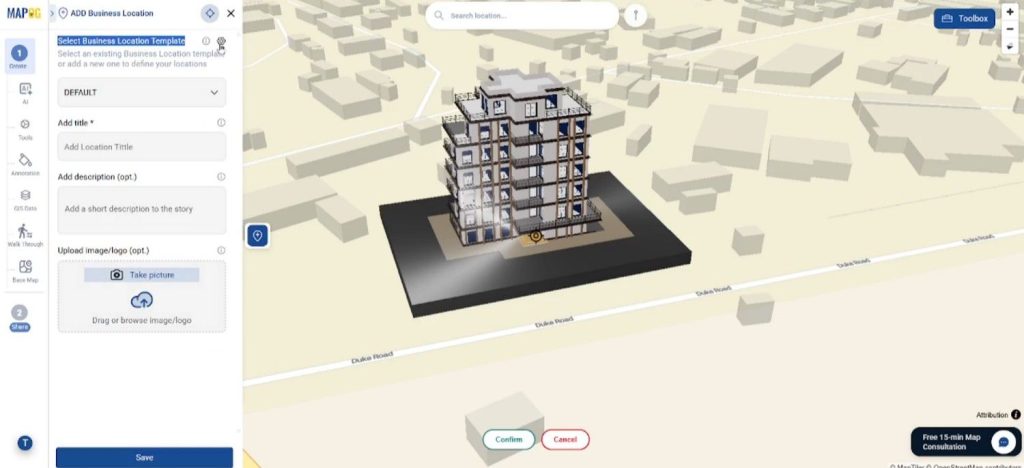The width and height of the screenshot is (1024, 468).
Task: Click the chat bubble icon
Action: point(1004,442)
